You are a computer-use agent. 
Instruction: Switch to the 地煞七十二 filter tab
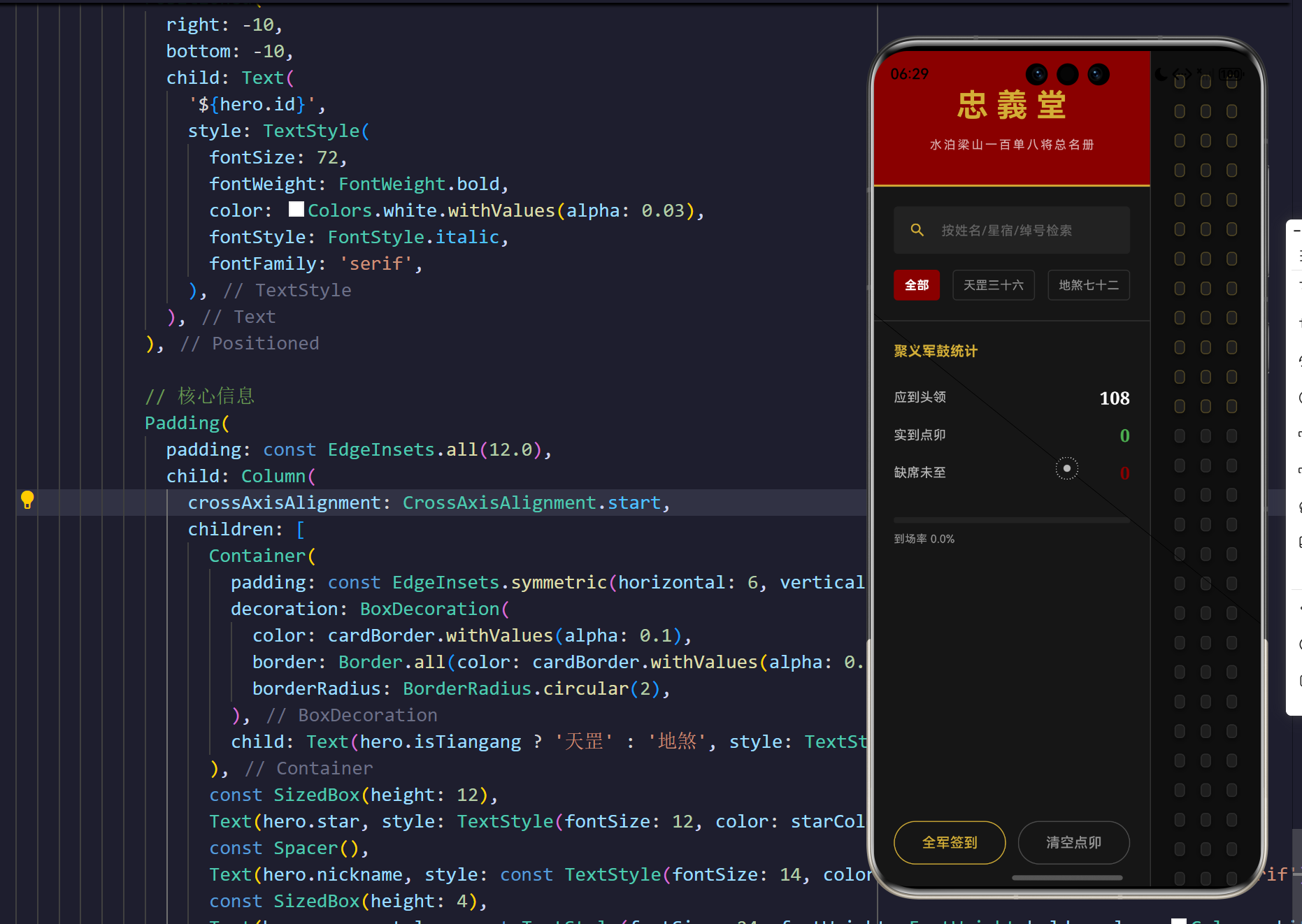[1088, 285]
